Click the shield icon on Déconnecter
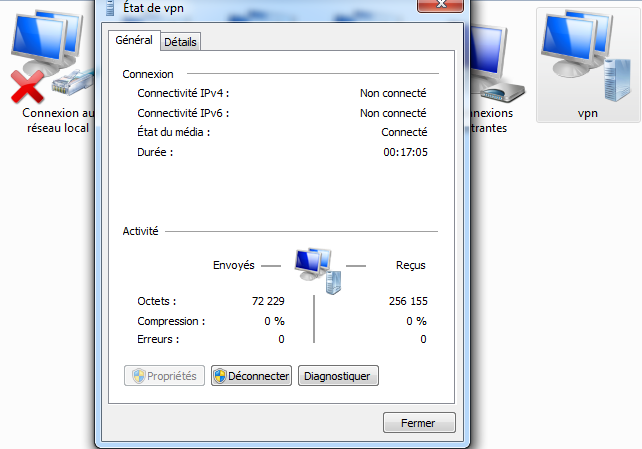 (x=220, y=376)
